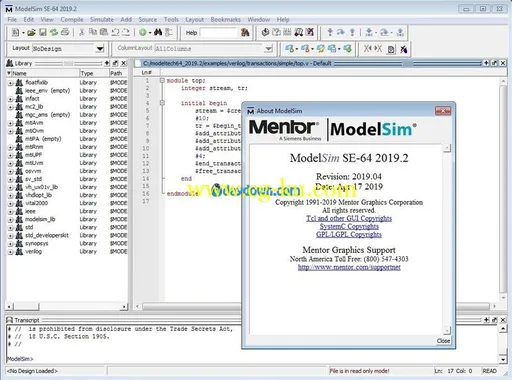Select the synopsys library row
Image resolution: width=512 pixels, height=380 pixels.
coord(67,244)
